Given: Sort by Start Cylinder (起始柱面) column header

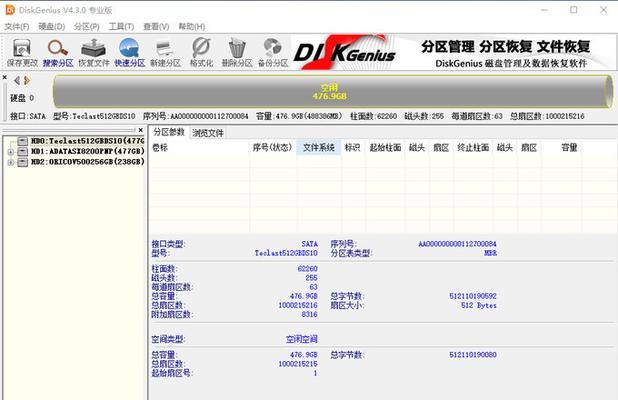Looking at the screenshot, I should [x=385, y=148].
